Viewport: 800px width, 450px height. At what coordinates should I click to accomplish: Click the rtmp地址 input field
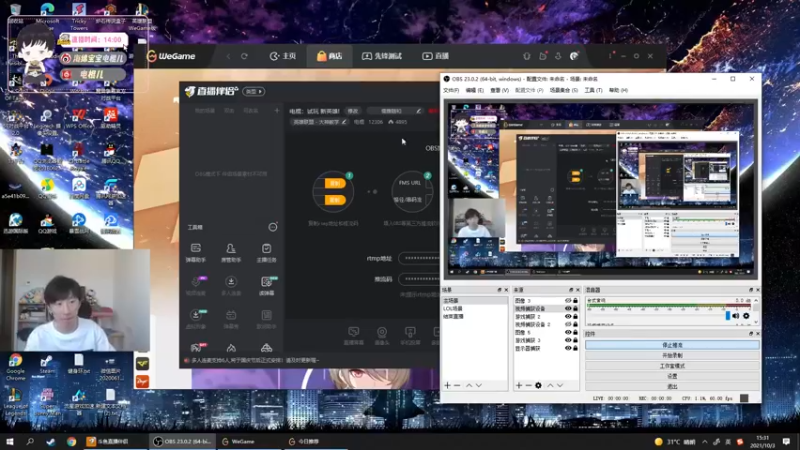tap(418, 258)
